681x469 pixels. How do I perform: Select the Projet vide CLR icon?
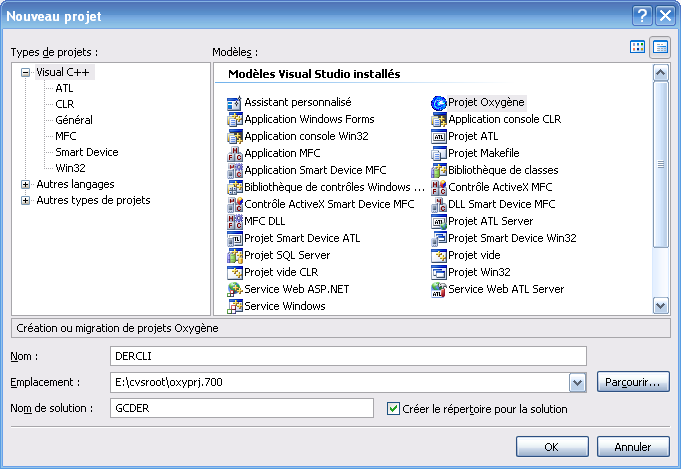pyautogui.click(x=235, y=272)
